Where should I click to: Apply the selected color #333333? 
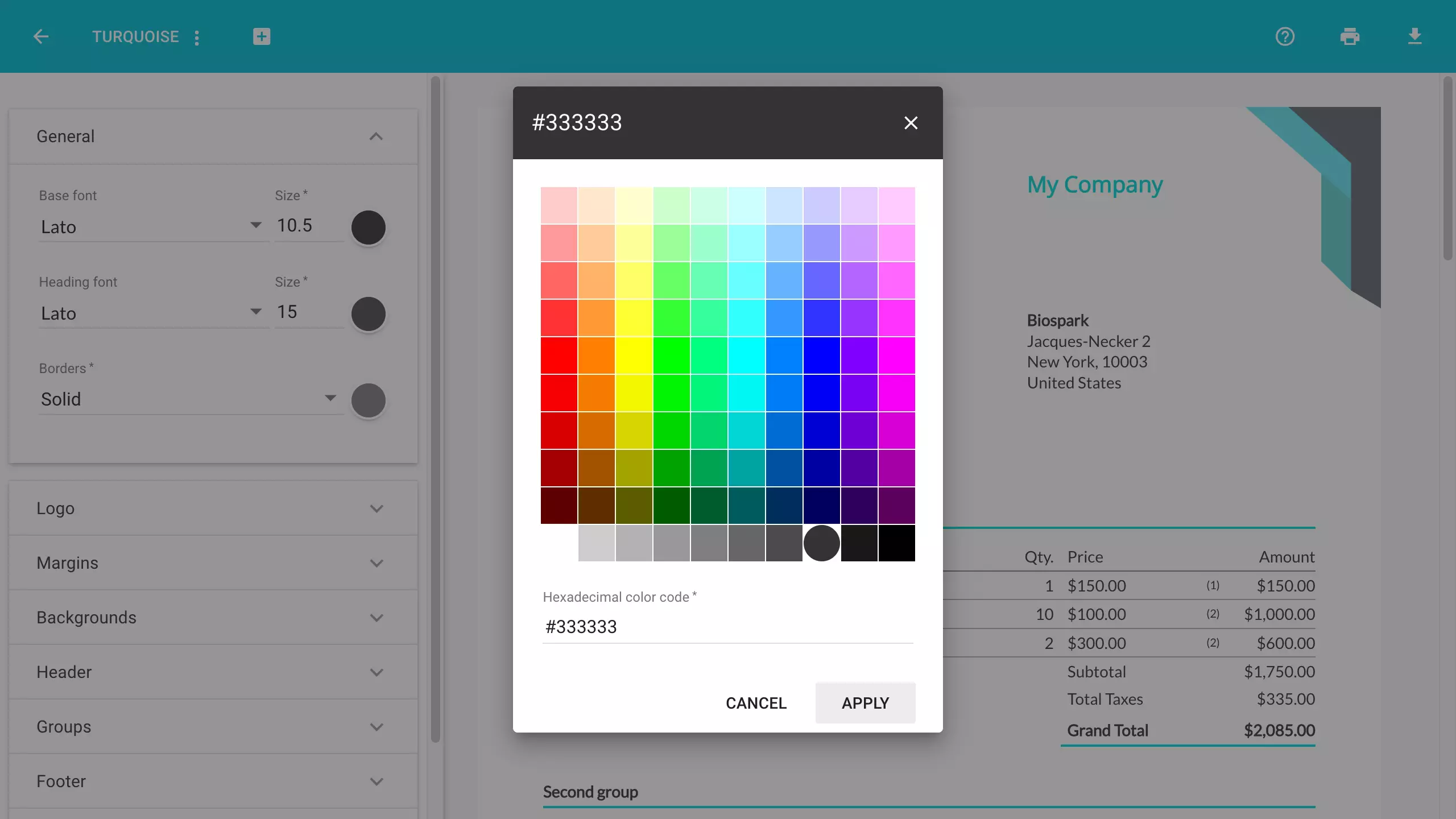point(865,703)
